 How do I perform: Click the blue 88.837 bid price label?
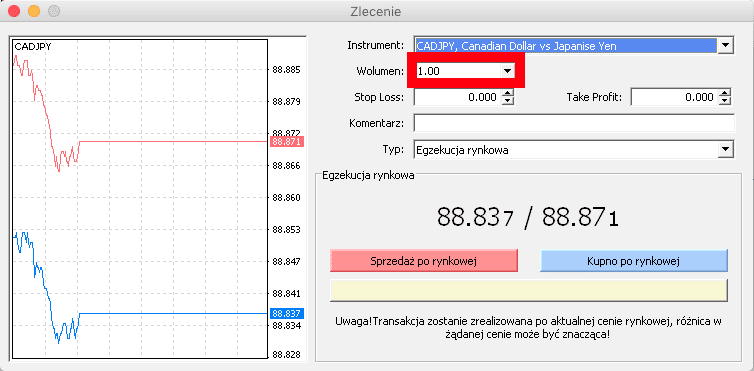(287, 313)
